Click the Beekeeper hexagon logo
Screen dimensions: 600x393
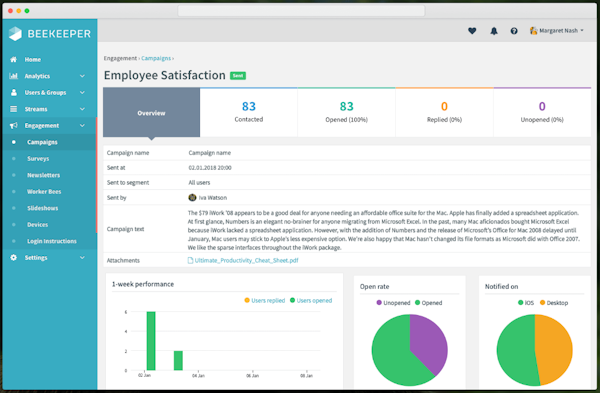(15, 34)
